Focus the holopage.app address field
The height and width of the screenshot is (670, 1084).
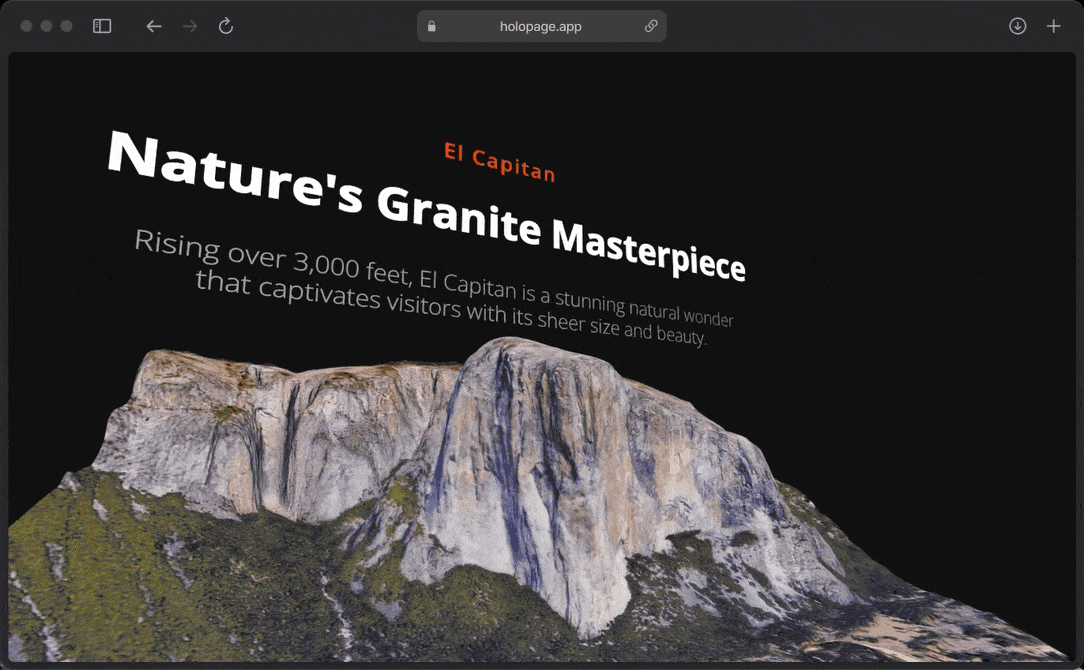(x=540, y=27)
